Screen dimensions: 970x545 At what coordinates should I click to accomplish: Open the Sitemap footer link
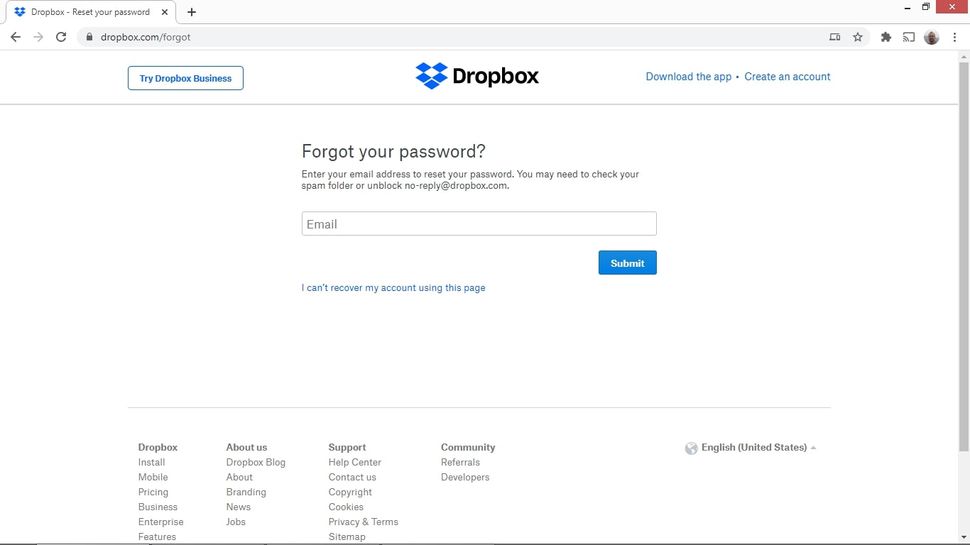(x=347, y=536)
